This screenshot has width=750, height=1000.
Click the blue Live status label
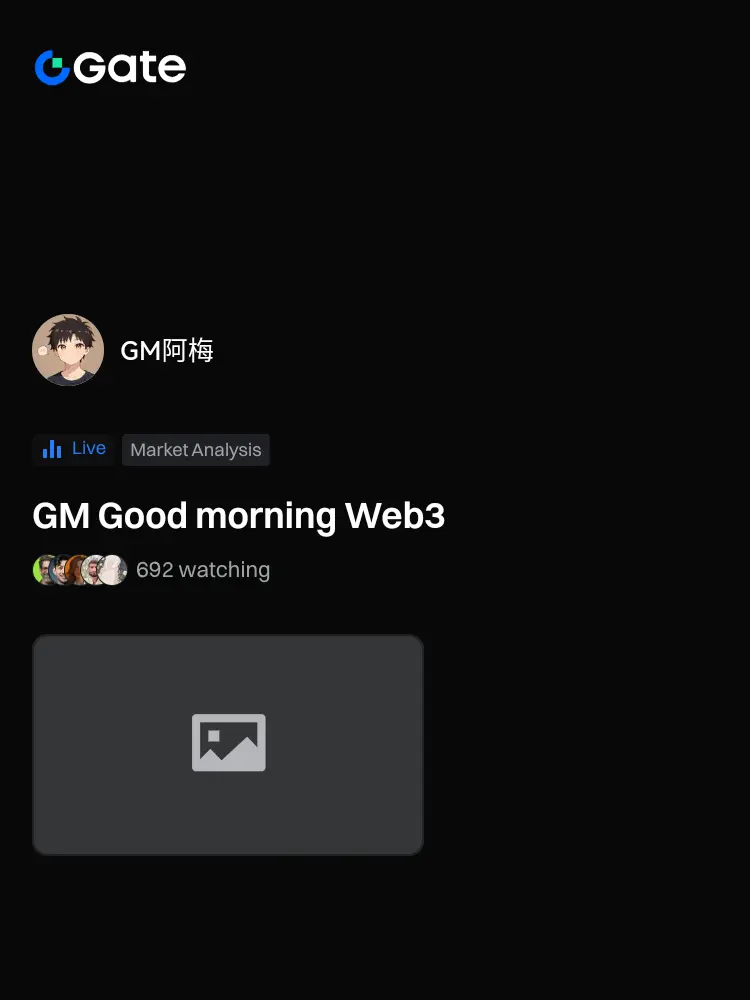coord(89,448)
